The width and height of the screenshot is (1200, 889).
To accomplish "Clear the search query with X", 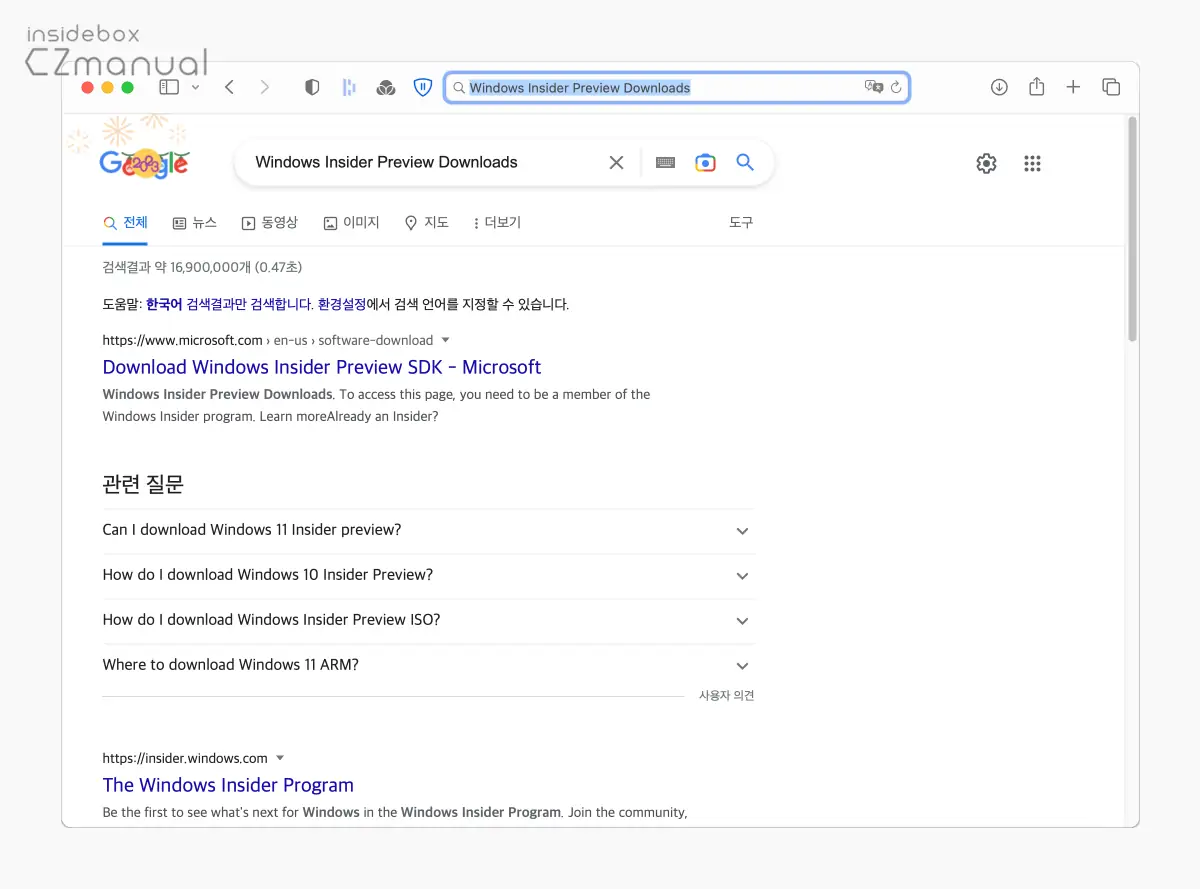I will [616, 162].
